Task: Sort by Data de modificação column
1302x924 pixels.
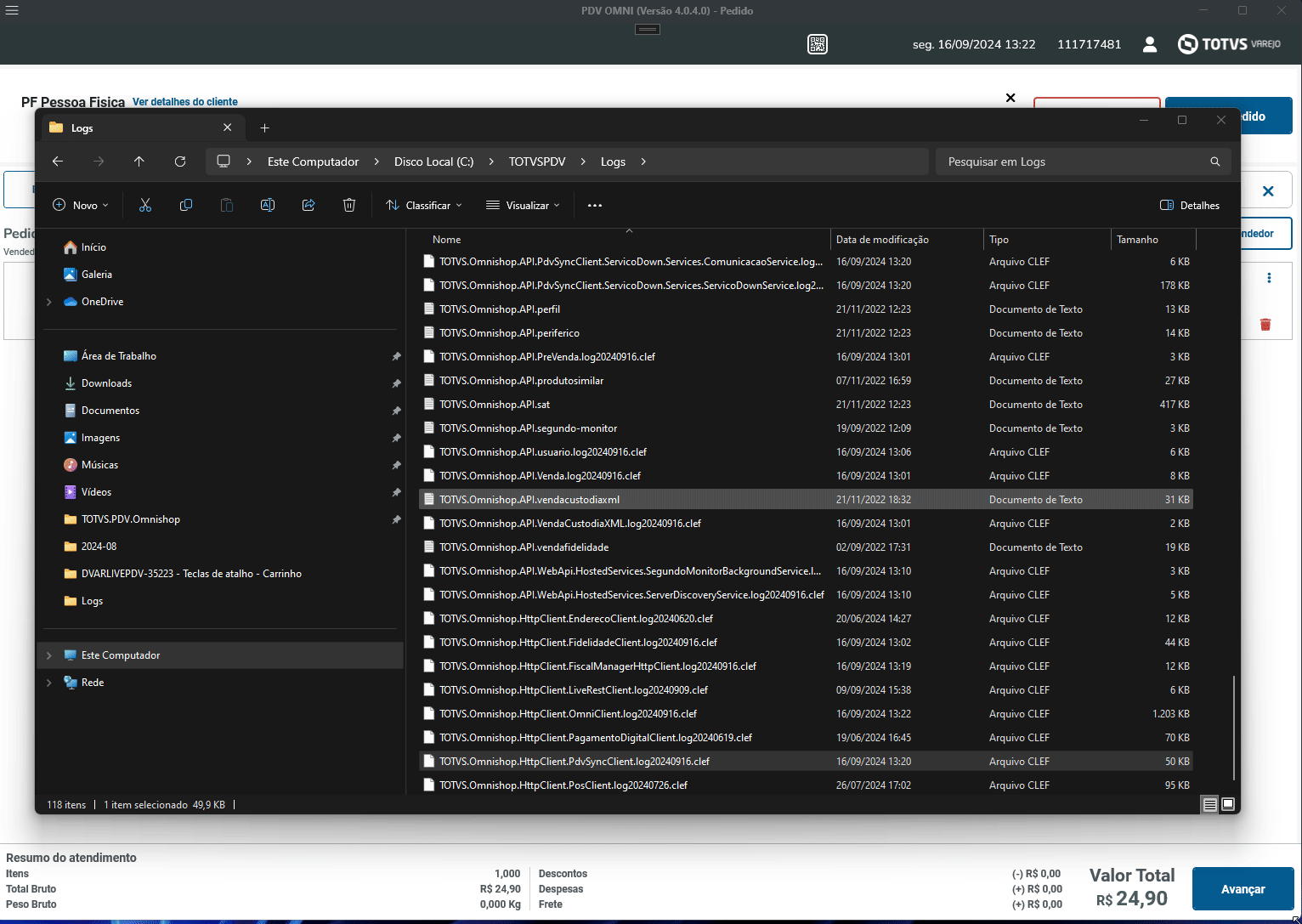Action: click(907, 240)
